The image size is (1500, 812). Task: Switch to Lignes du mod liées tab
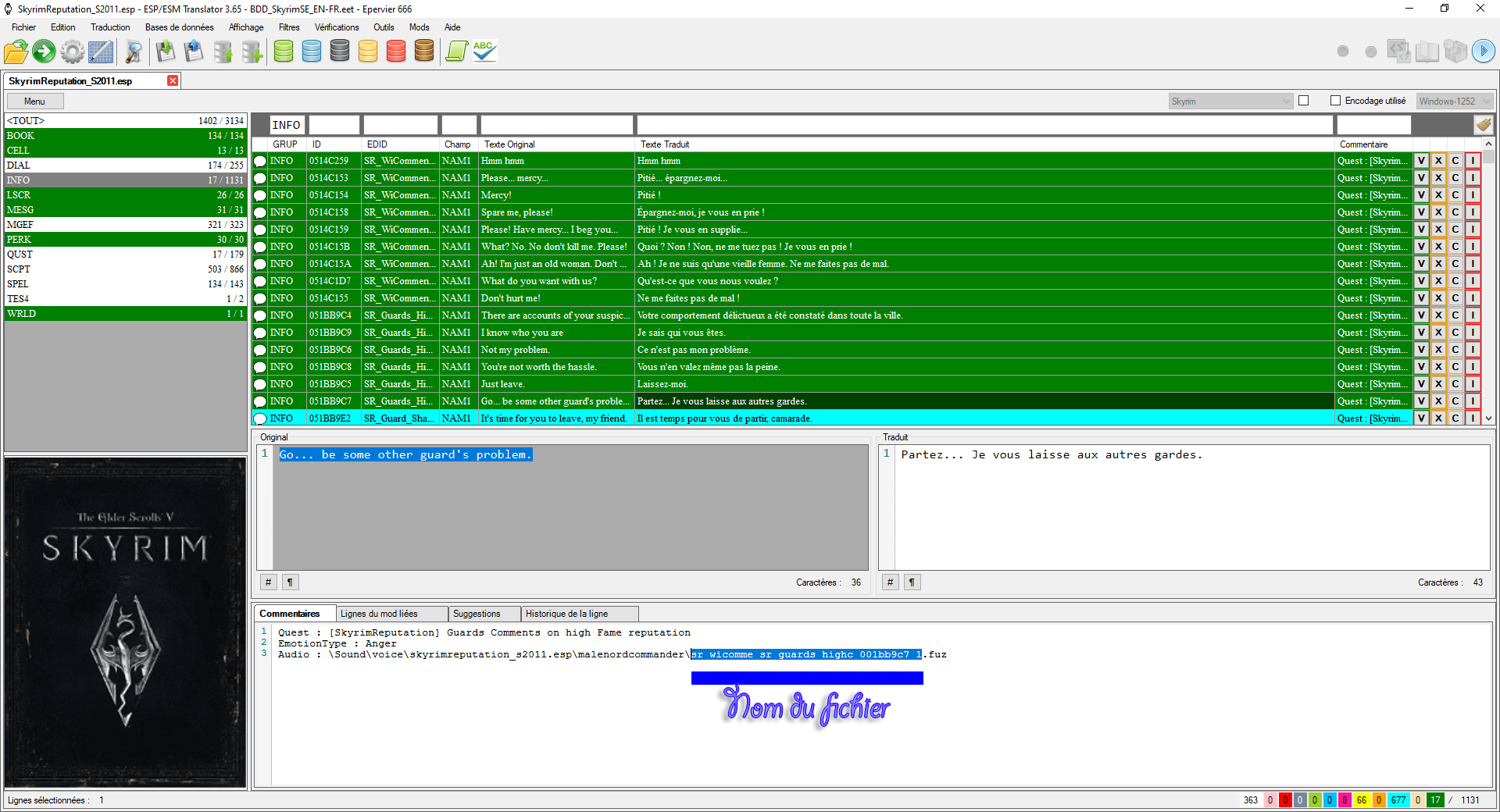[391, 614]
